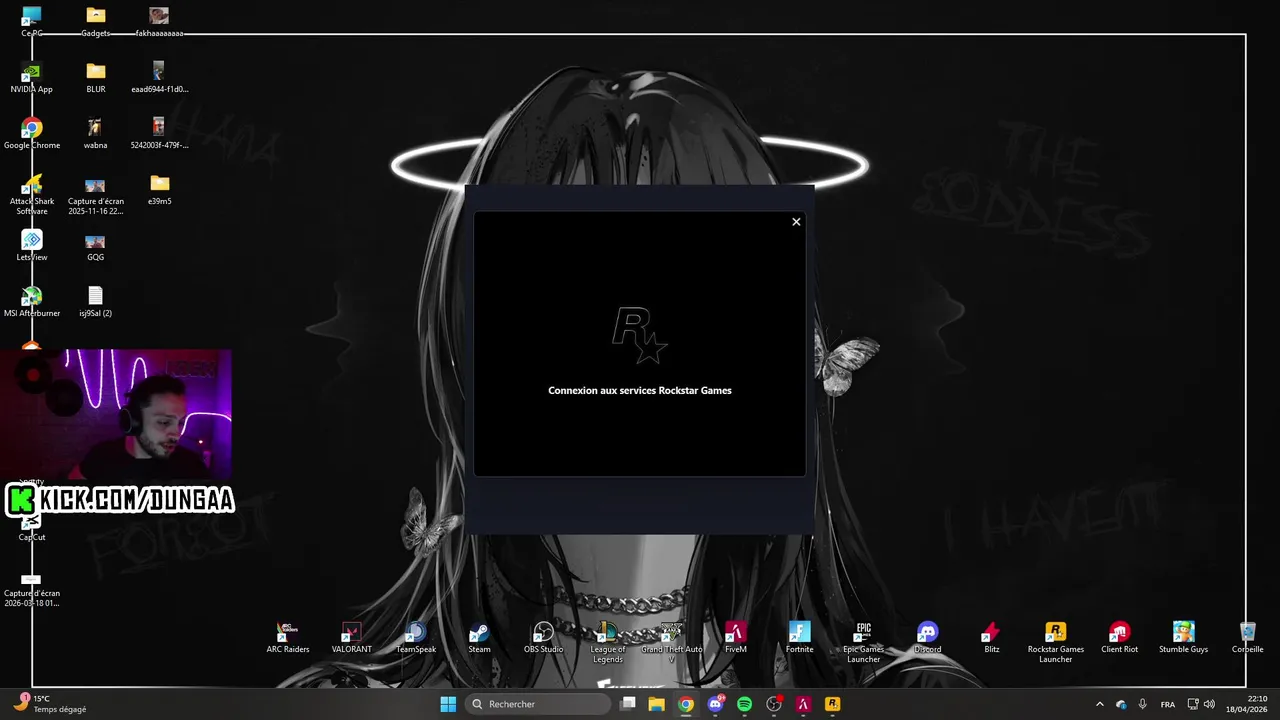Open Task View in the taskbar

pyautogui.click(x=628, y=704)
